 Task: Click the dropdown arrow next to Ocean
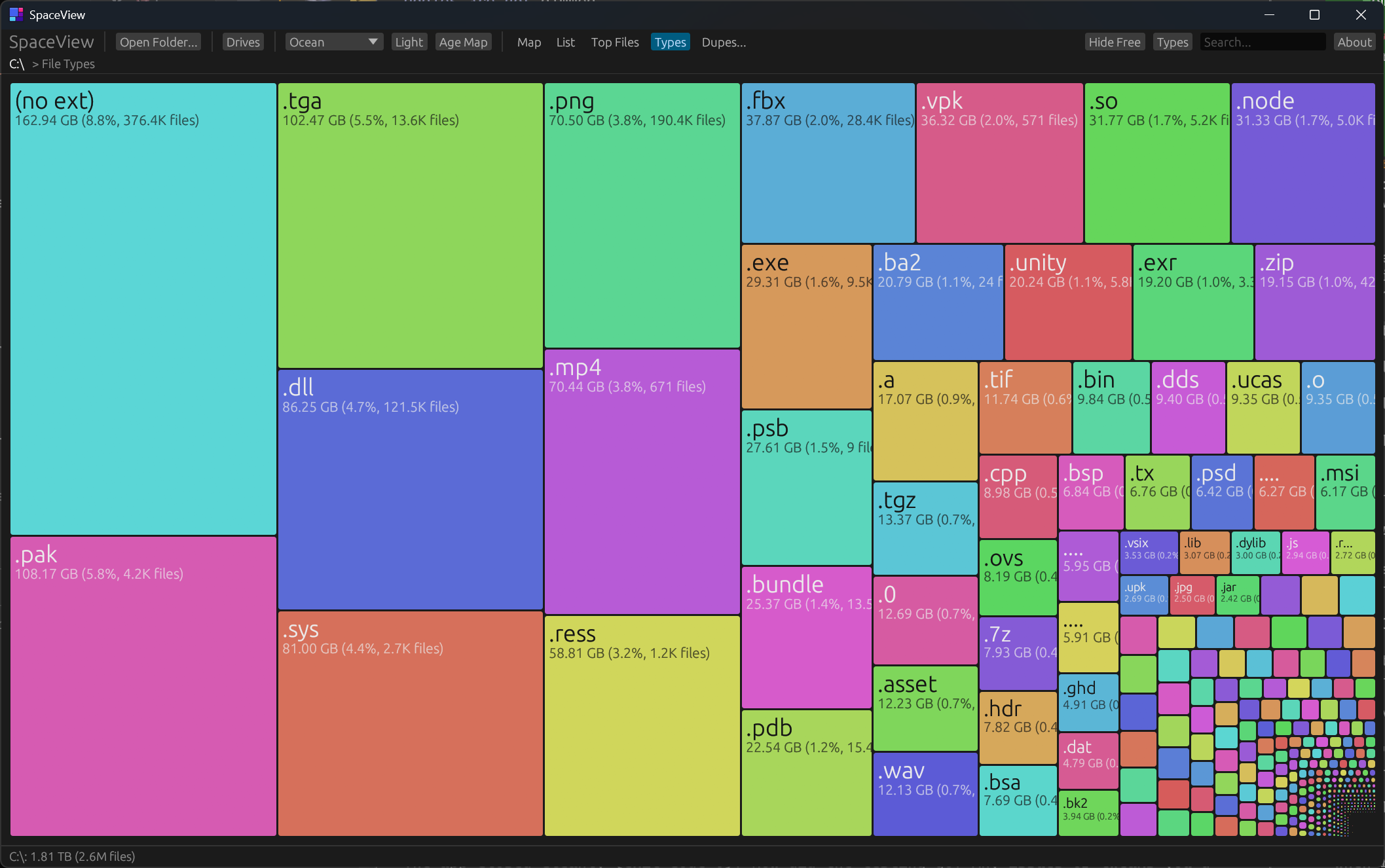point(373,42)
